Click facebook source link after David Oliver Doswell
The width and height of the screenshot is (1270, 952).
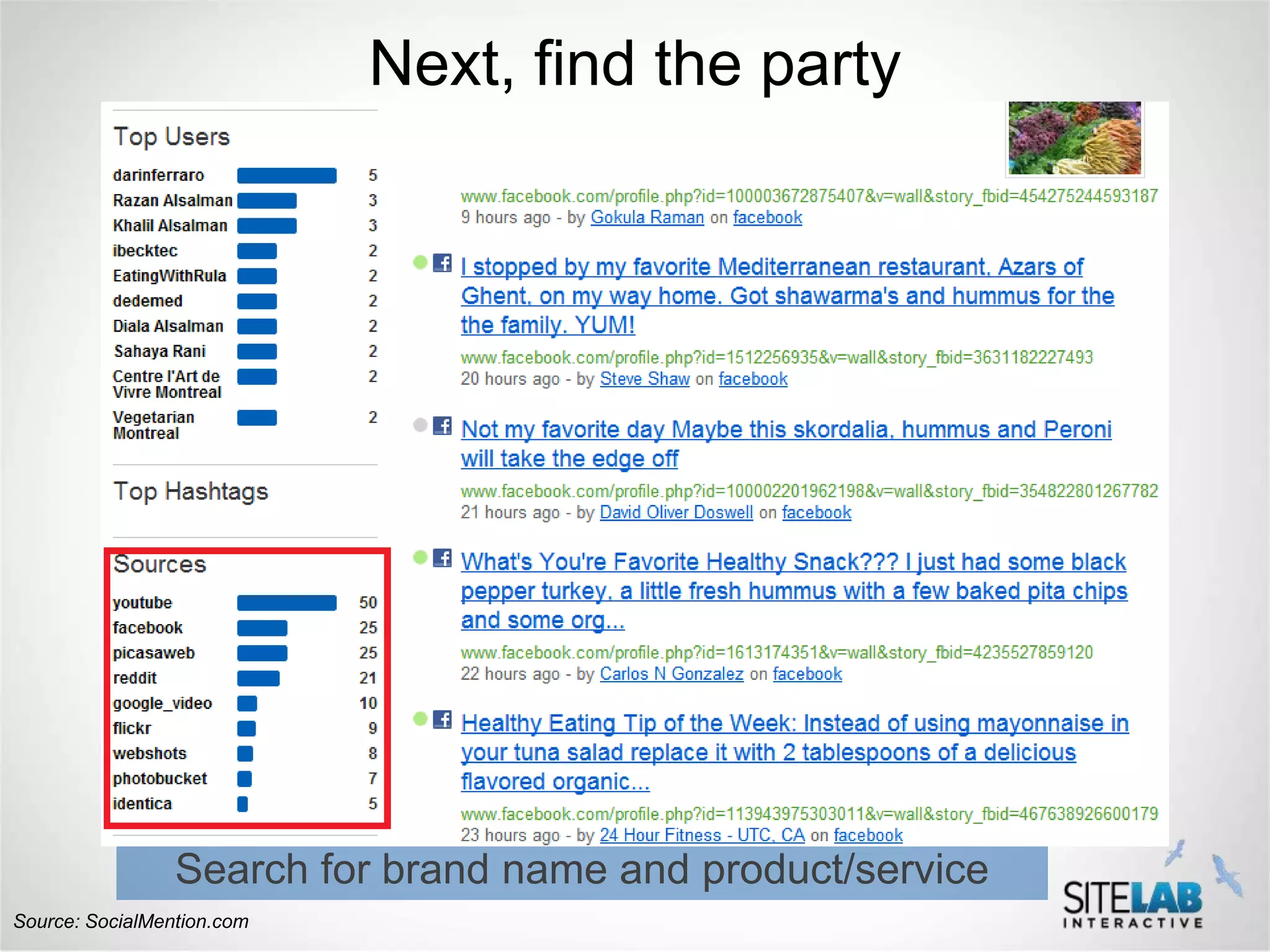[x=817, y=513]
